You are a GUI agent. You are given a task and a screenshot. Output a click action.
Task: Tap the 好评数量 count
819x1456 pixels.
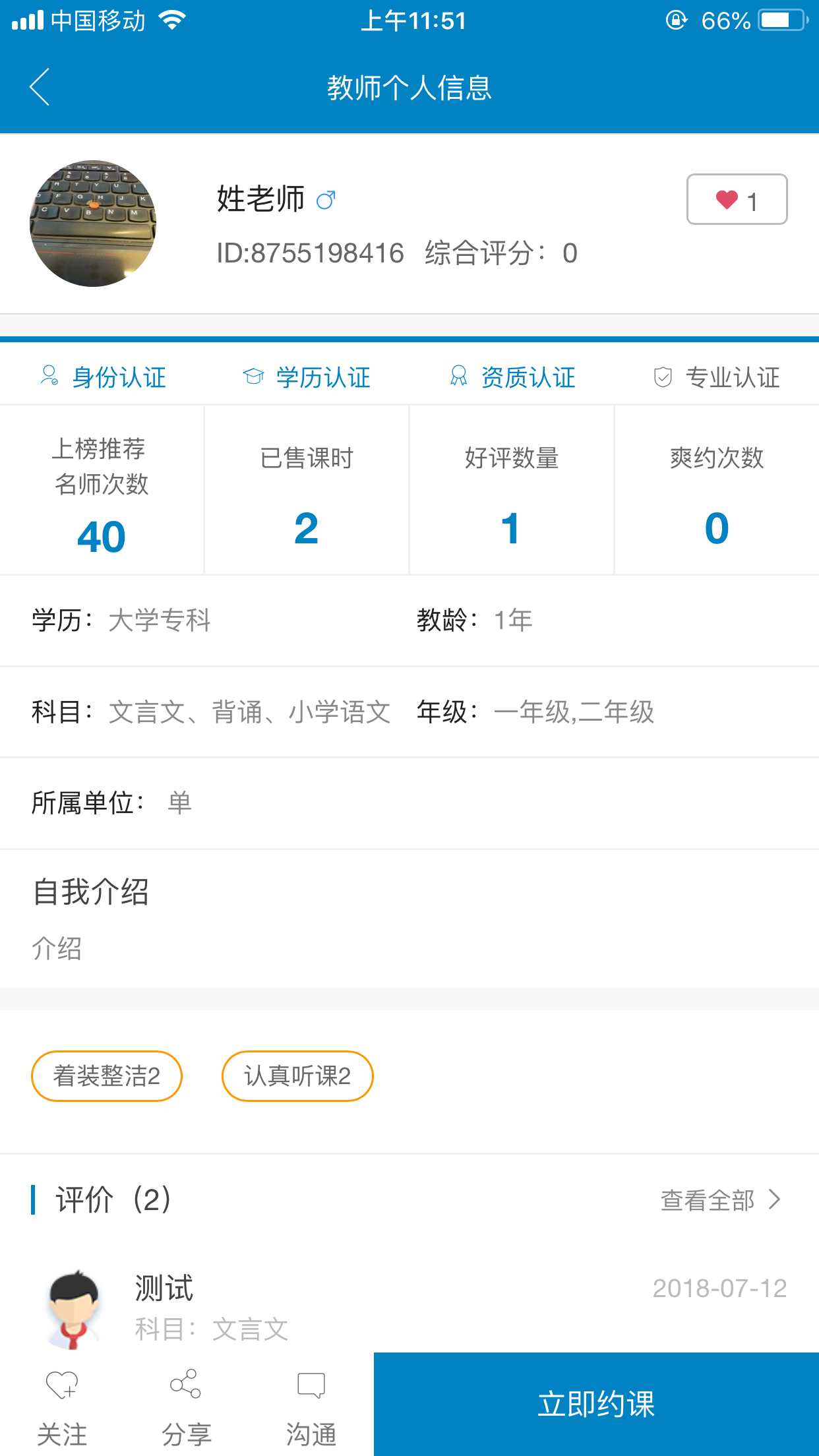point(511,529)
